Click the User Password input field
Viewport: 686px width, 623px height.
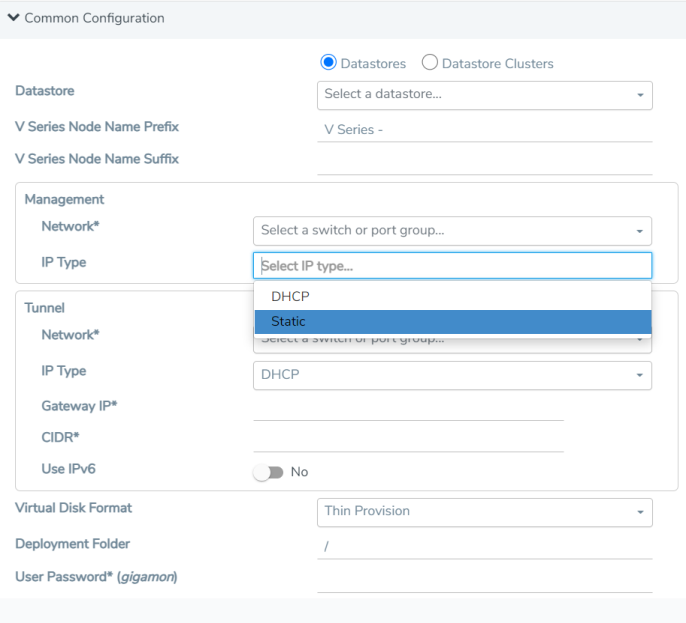484,579
